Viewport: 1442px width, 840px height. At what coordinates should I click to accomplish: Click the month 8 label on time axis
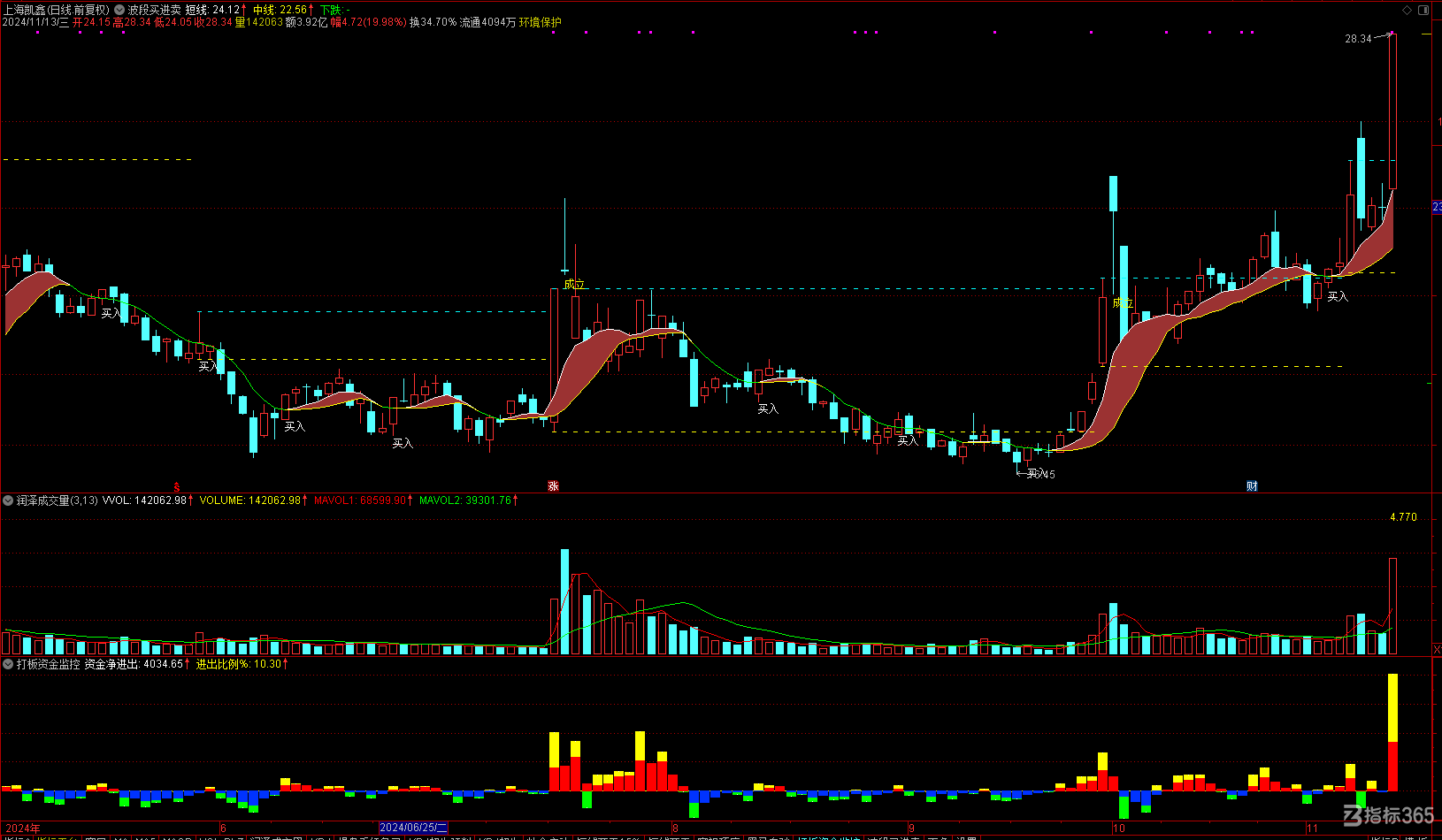675,829
